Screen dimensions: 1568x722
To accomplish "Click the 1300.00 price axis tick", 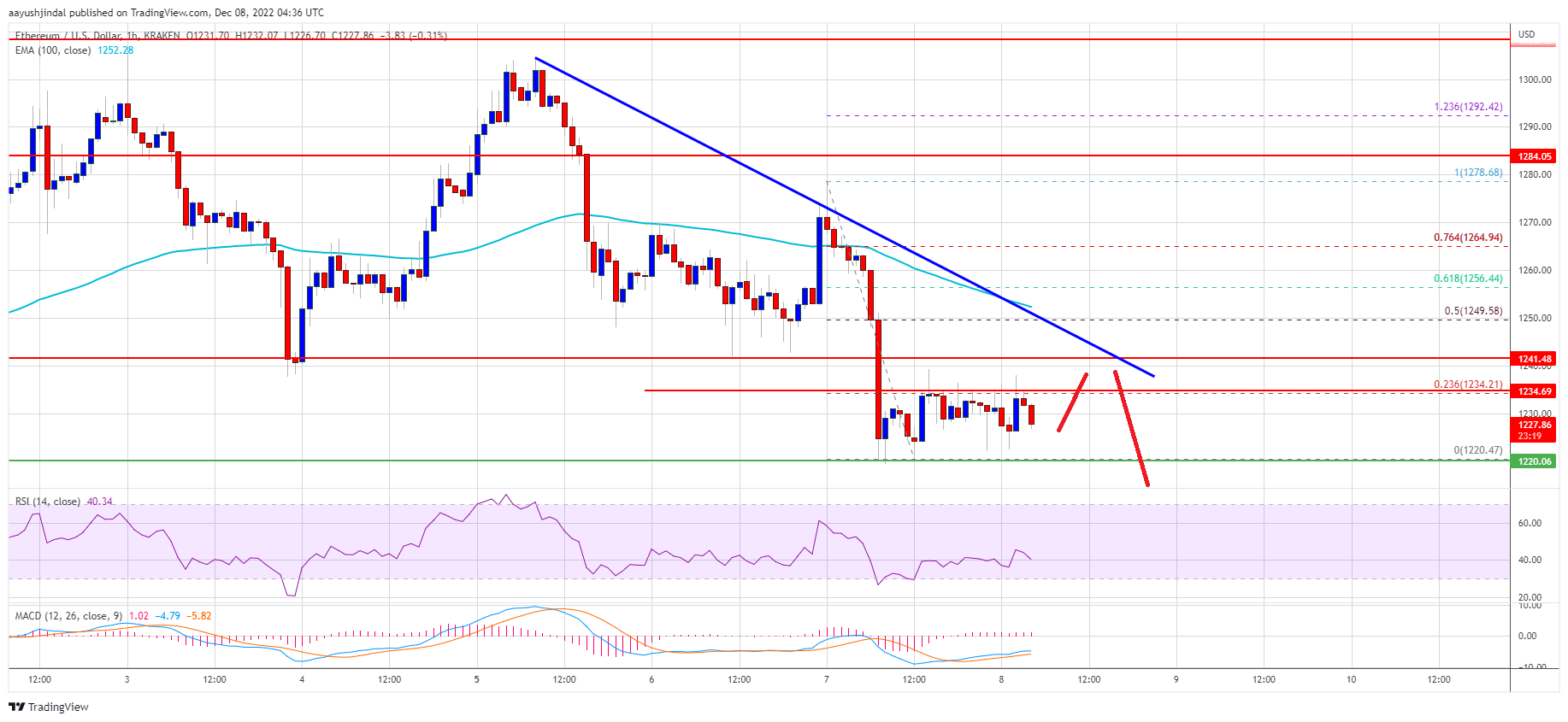I will click(1535, 79).
